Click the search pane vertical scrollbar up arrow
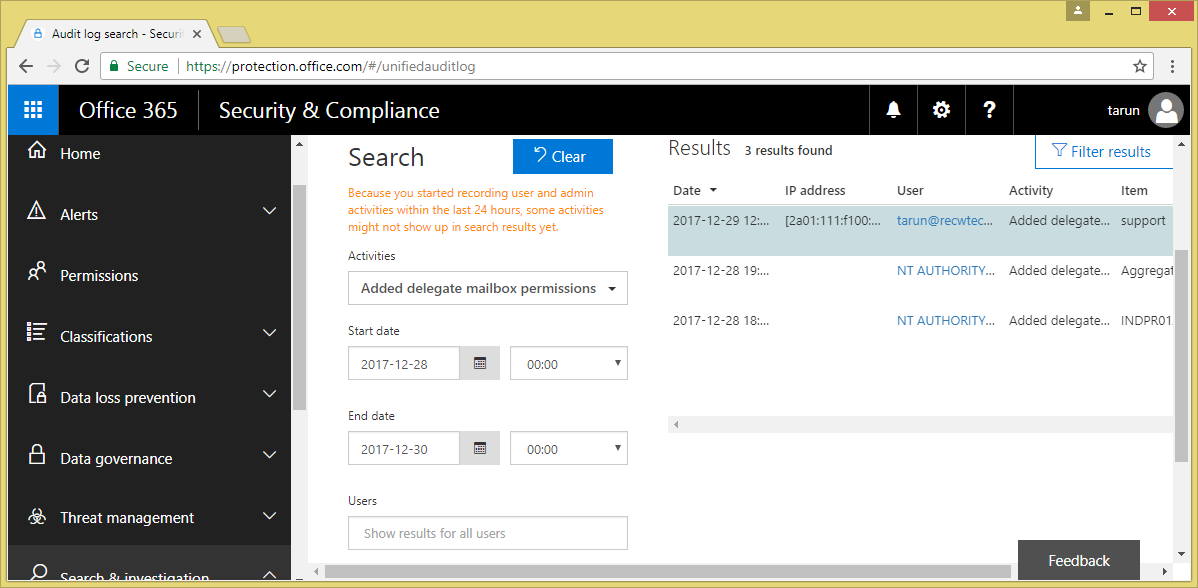 [299, 144]
